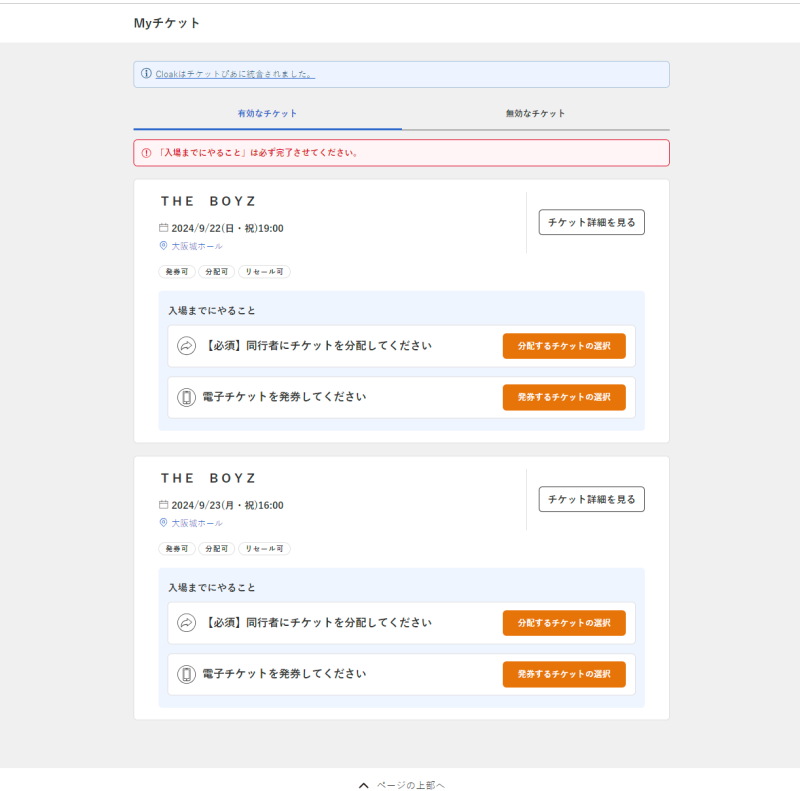Click 入場までにやること heading on 9/23 card

click(x=212, y=587)
